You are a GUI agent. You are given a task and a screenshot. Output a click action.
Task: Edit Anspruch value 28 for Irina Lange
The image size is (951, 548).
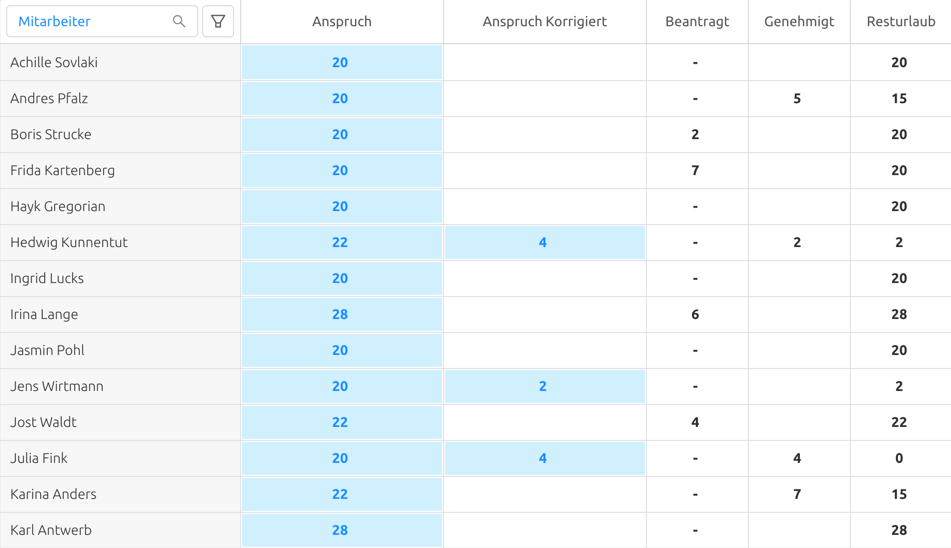[x=341, y=315]
